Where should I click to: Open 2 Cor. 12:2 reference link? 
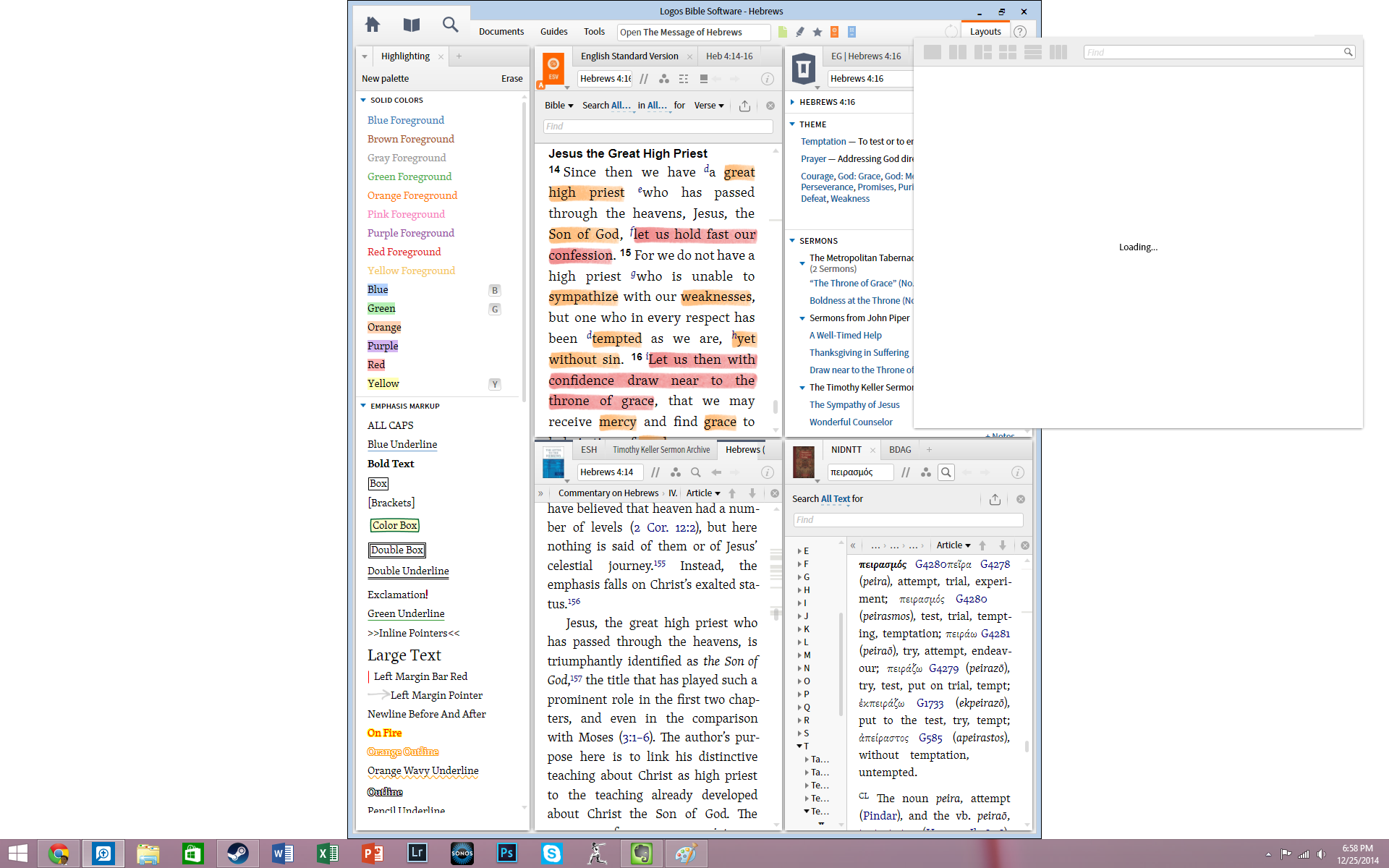663,528
